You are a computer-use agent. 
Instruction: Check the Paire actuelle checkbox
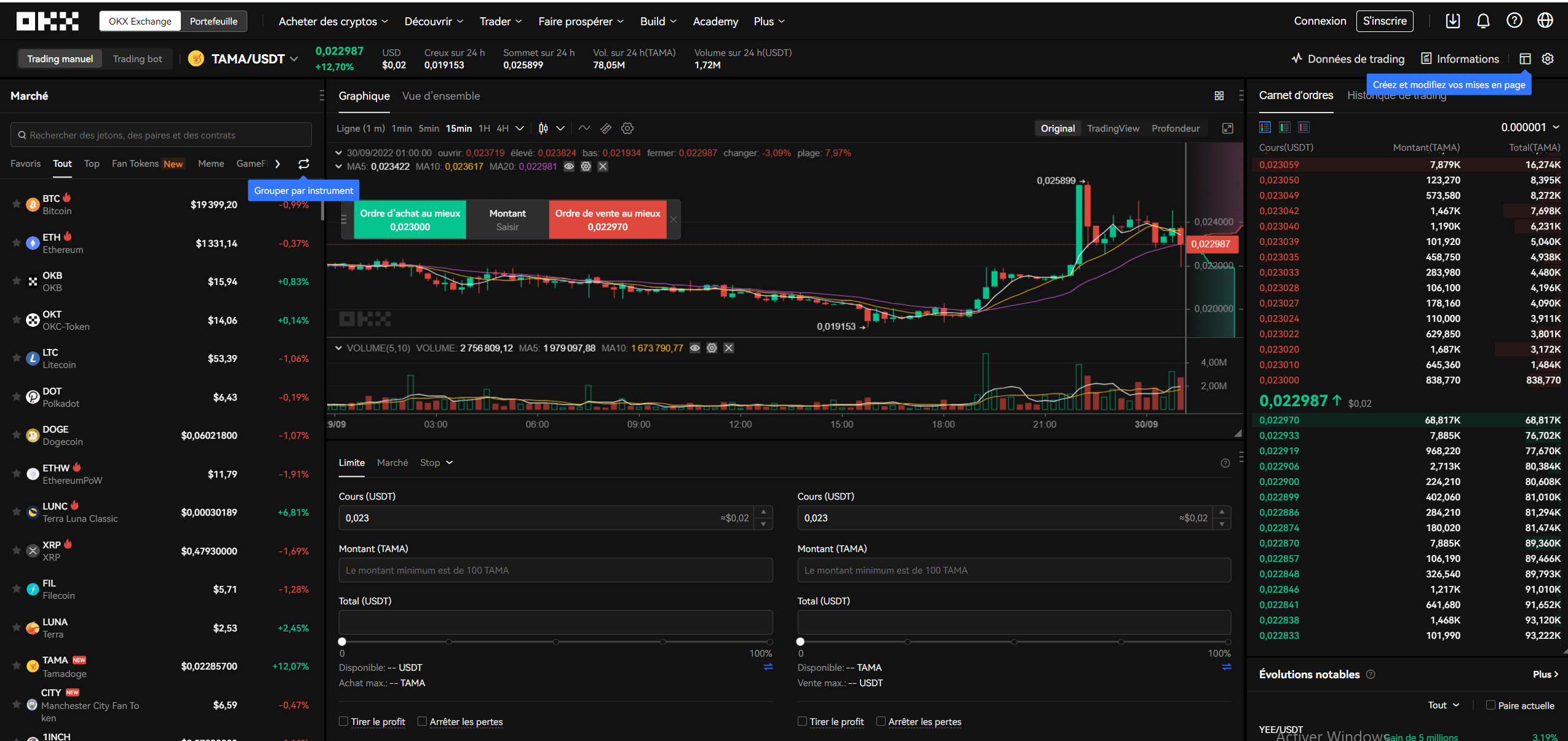coord(1489,705)
